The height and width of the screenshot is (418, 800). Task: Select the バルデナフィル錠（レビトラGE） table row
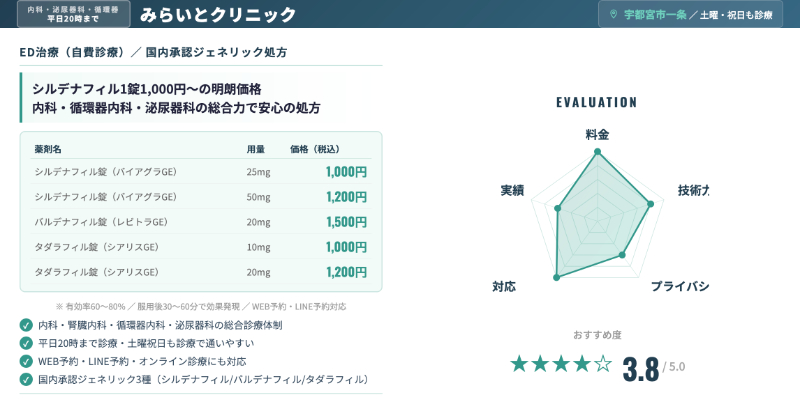click(200, 221)
